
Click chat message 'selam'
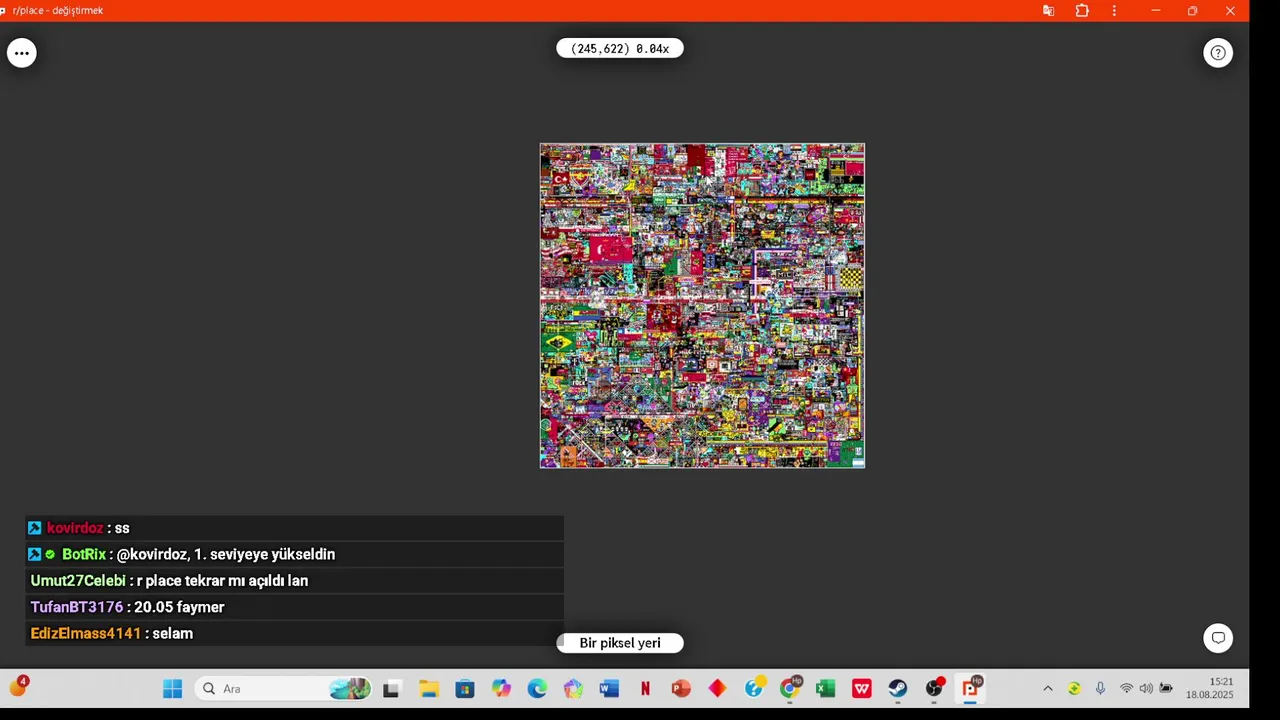173,633
